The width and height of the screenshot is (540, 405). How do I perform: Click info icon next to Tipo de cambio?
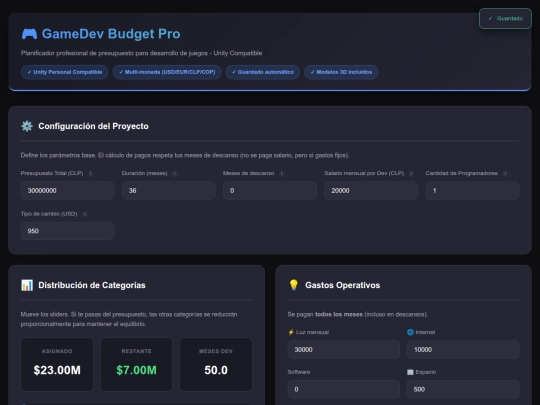pyautogui.click(x=84, y=214)
